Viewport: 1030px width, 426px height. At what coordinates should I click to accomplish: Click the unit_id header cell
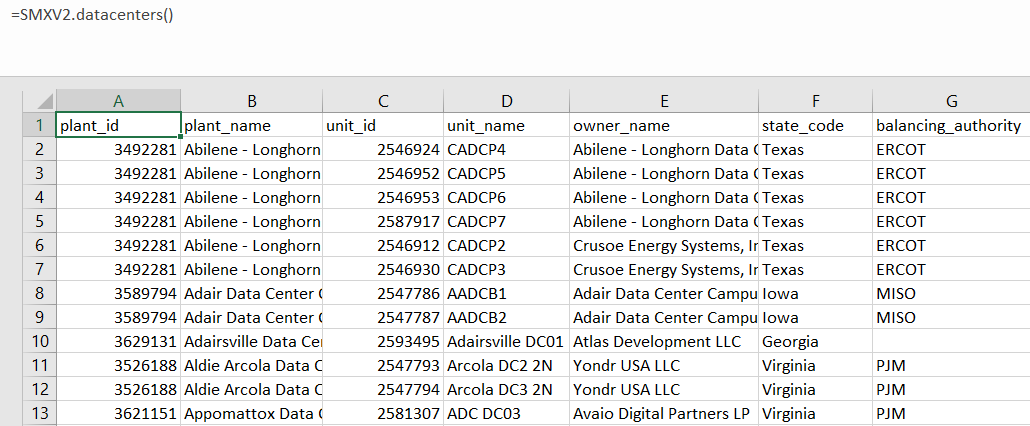384,125
